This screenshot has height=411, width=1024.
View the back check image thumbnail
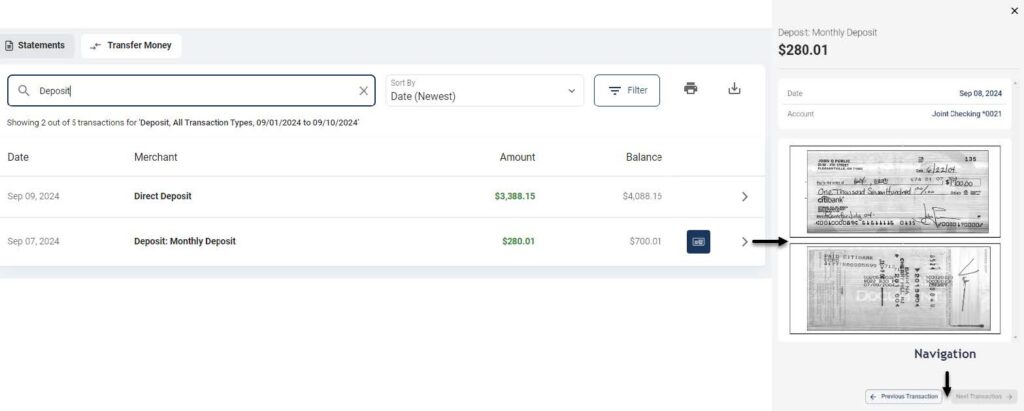895,289
